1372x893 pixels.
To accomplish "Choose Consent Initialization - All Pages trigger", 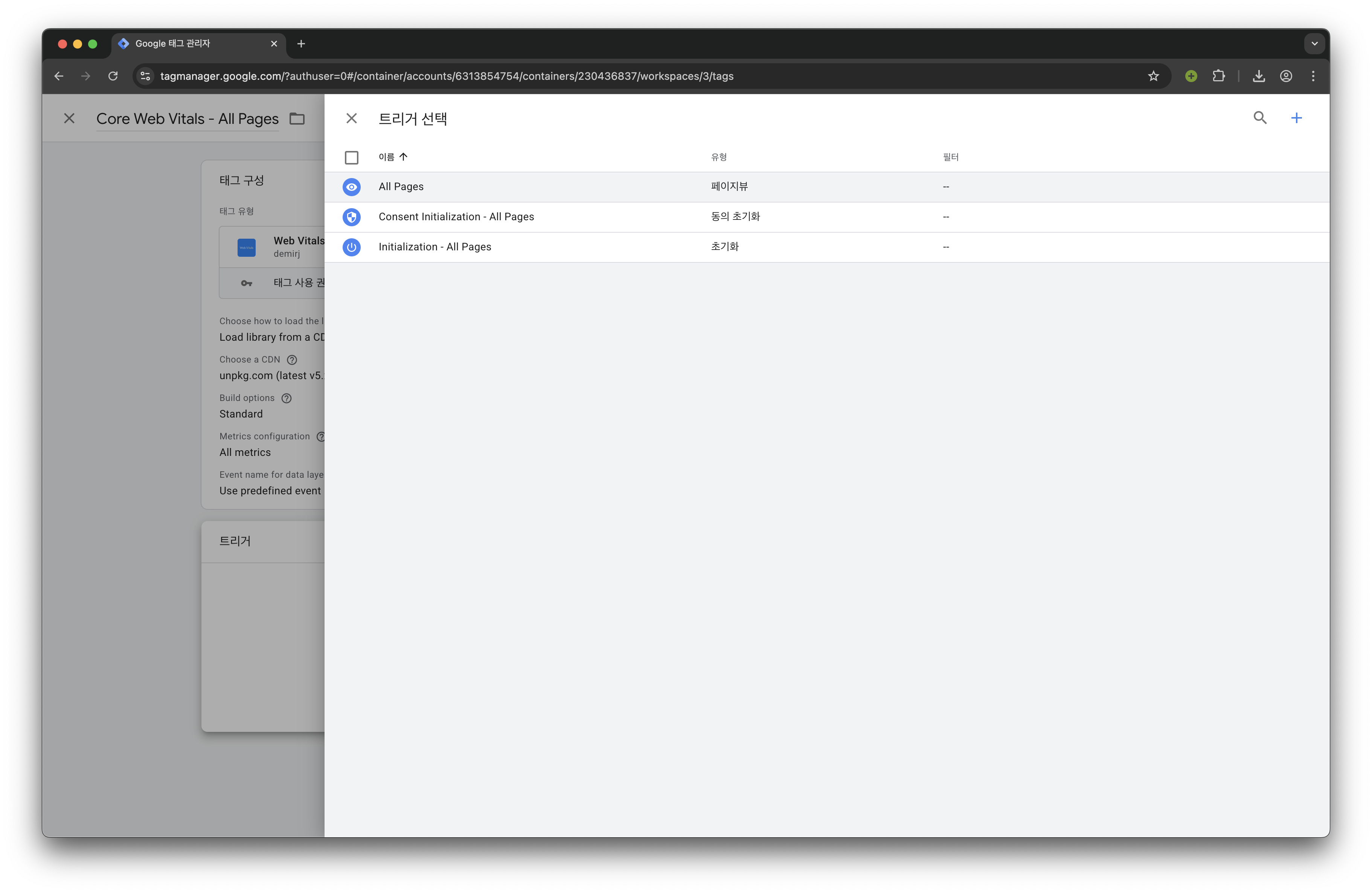I will pos(456,217).
